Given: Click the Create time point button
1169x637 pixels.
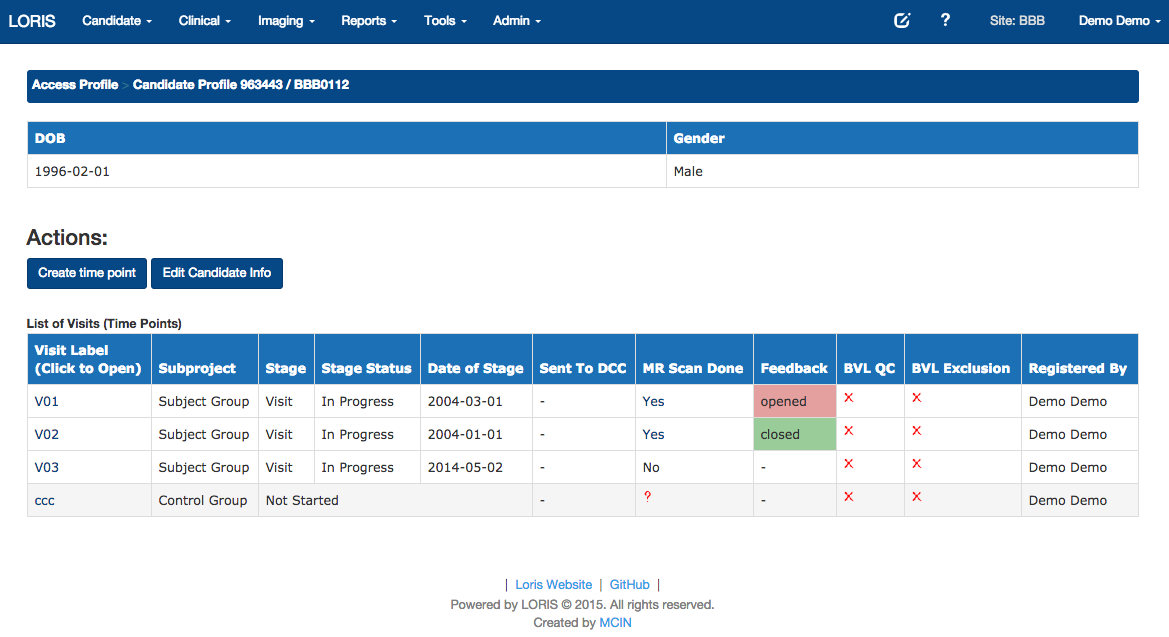Looking at the screenshot, I should click(87, 273).
